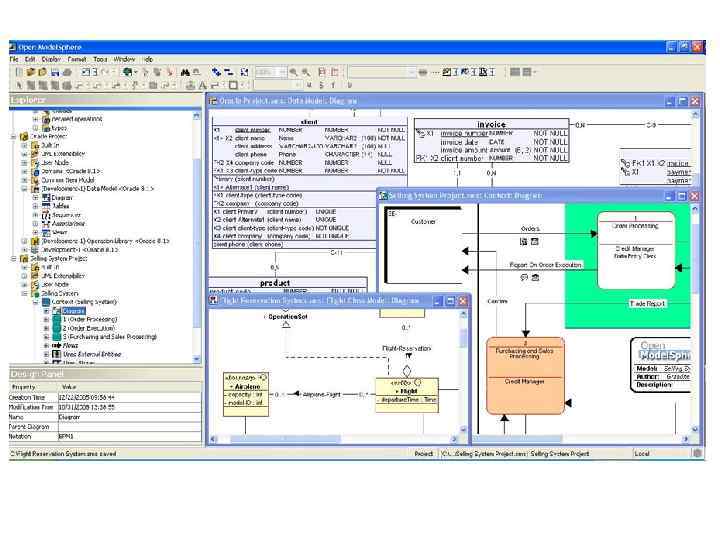720x540 pixels.
Task: Click the 'Creation Time' property row
Action: click(105, 397)
